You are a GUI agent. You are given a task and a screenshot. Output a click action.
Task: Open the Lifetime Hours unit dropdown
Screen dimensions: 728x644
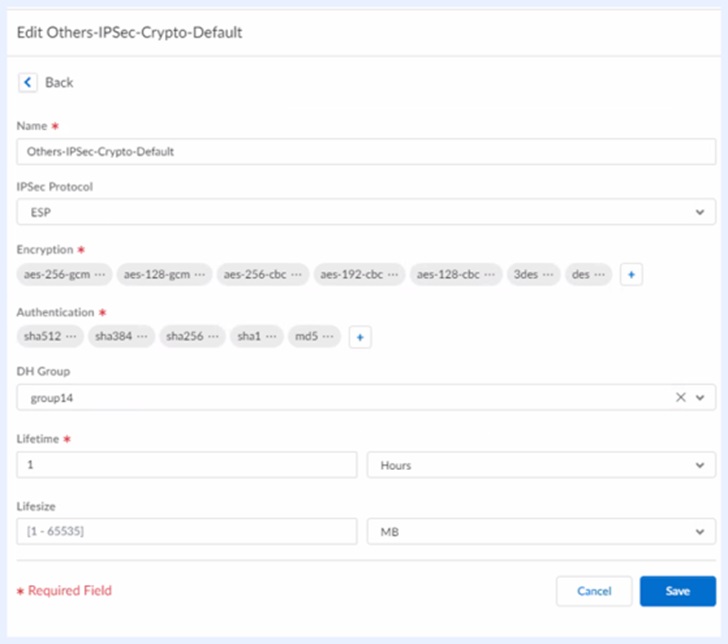541,465
